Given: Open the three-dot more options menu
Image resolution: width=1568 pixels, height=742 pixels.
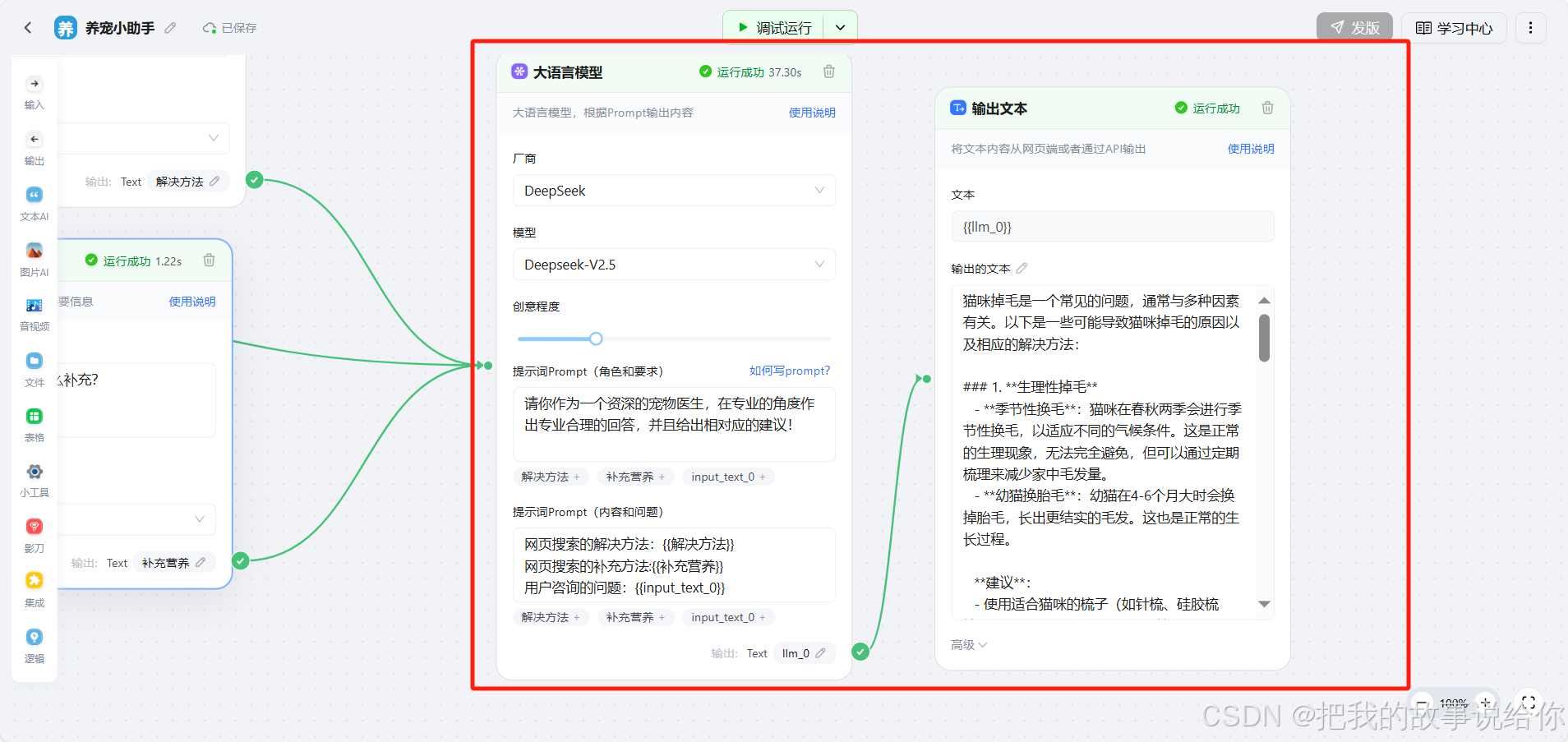Looking at the screenshot, I should [x=1530, y=28].
